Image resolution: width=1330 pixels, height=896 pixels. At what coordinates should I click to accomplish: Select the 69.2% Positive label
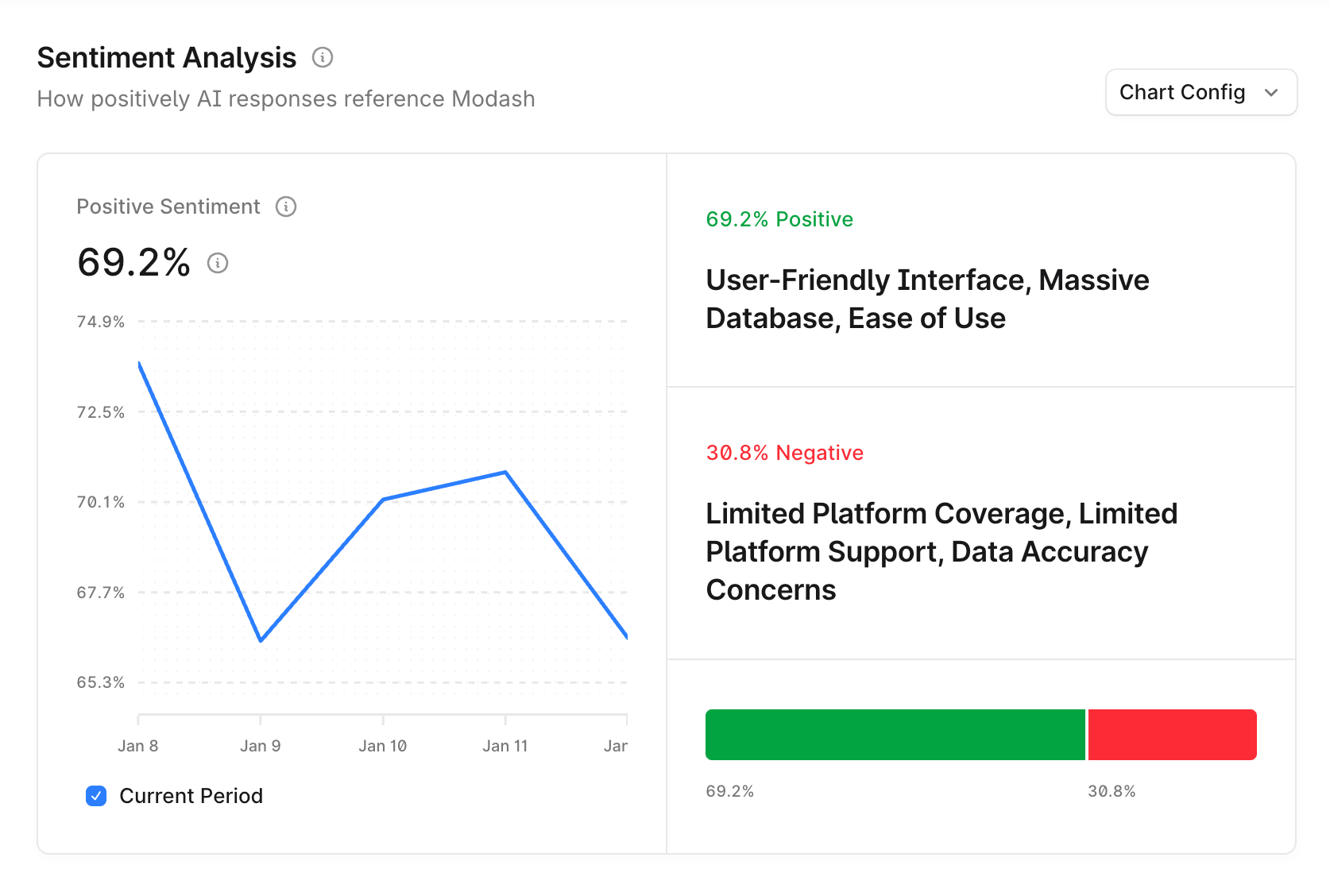(779, 219)
